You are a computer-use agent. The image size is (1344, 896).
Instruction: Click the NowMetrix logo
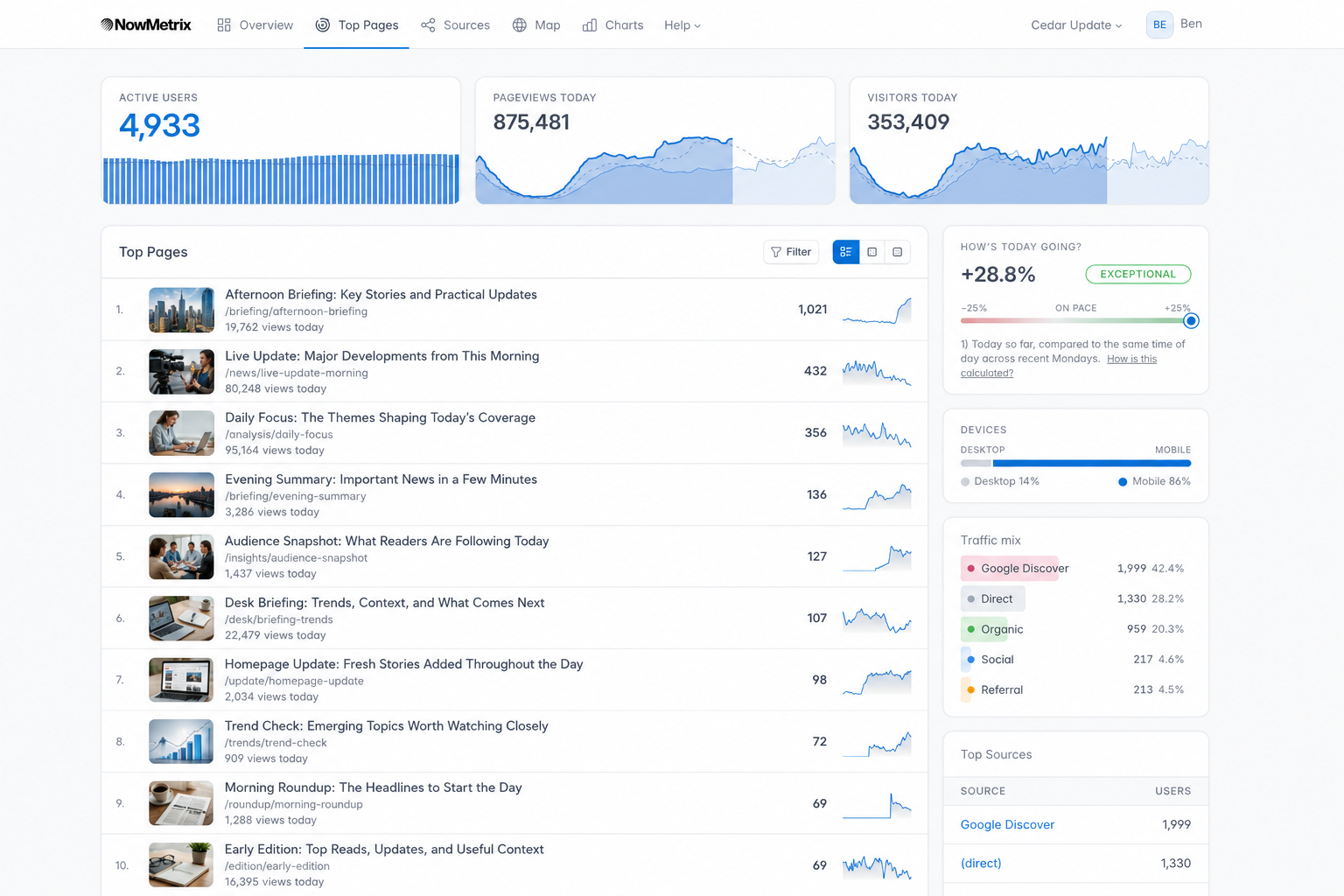pyautogui.click(x=146, y=24)
